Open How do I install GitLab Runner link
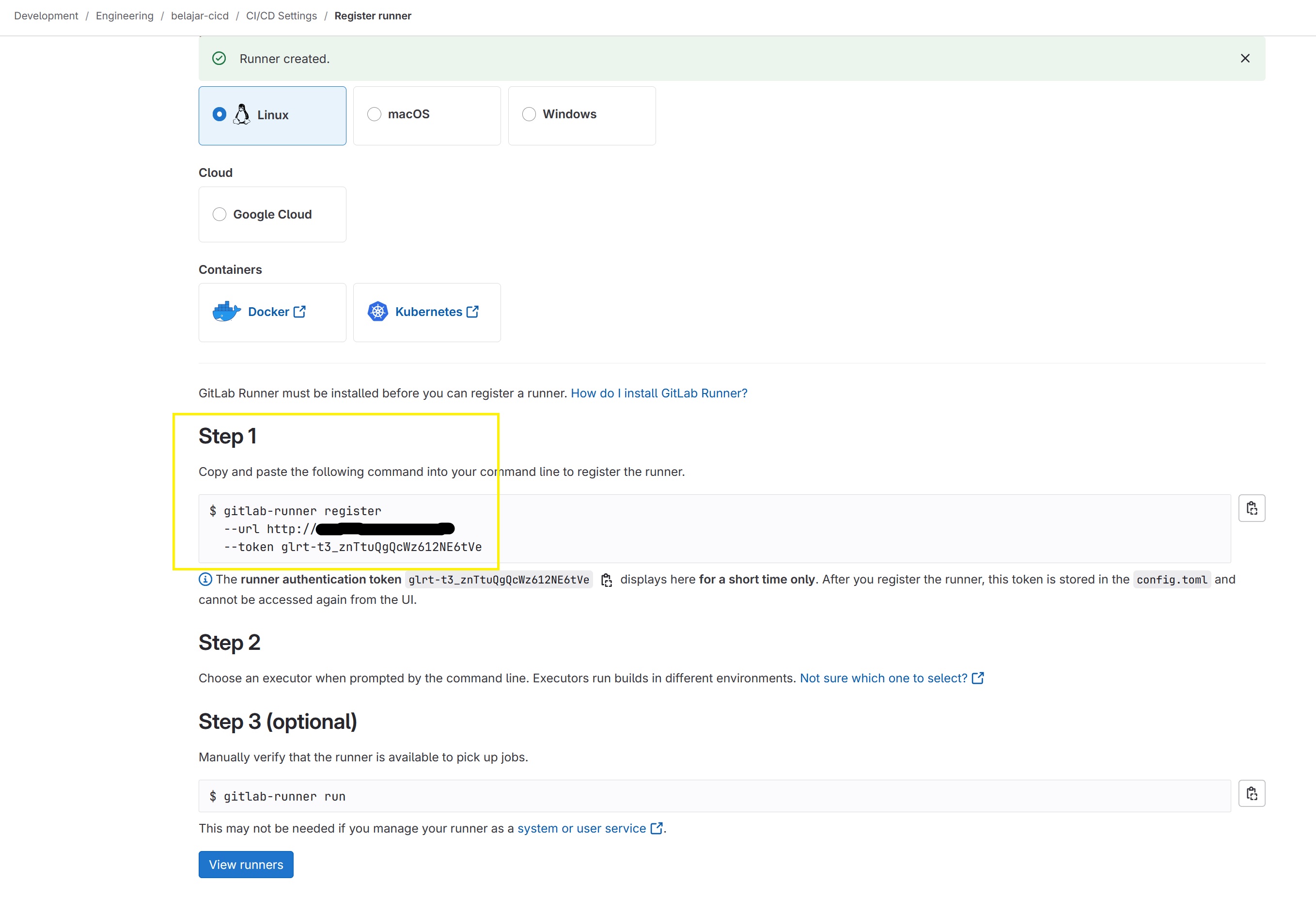Image resolution: width=1316 pixels, height=898 pixels. tap(658, 393)
